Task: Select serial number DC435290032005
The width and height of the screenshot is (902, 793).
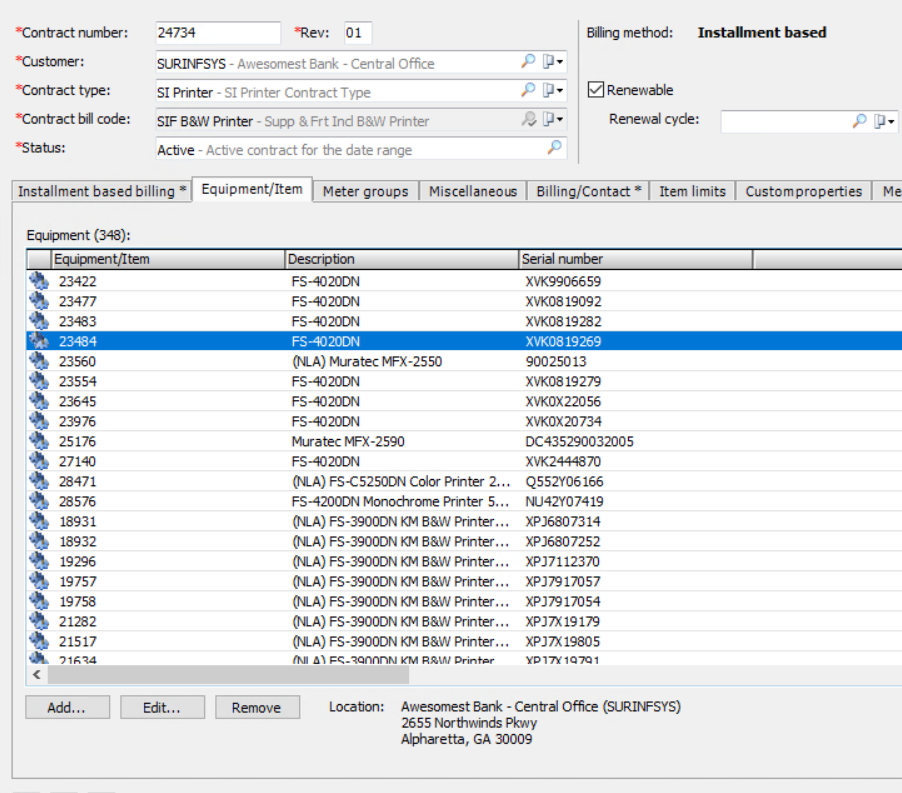Action: [x=579, y=441]
